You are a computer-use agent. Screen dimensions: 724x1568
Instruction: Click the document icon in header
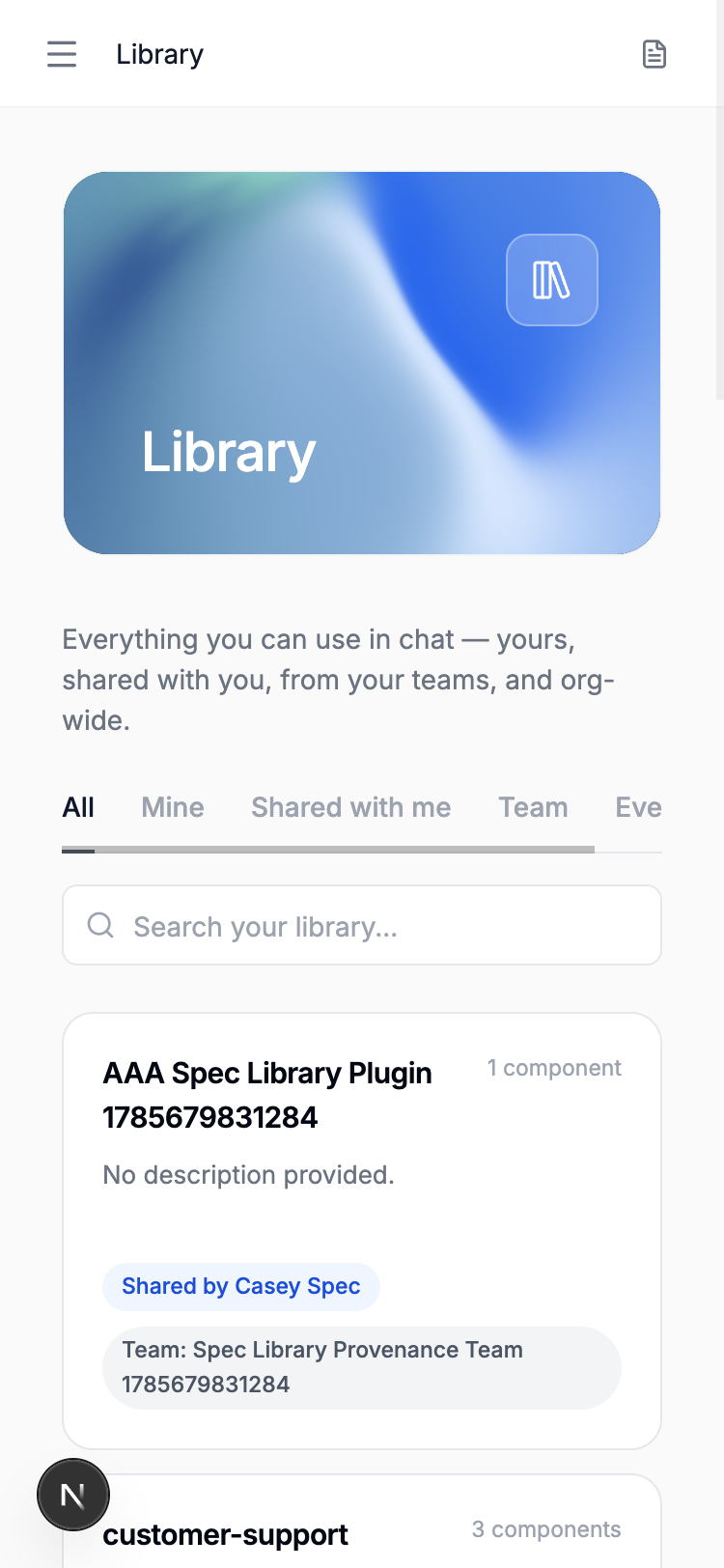point(654,54)
